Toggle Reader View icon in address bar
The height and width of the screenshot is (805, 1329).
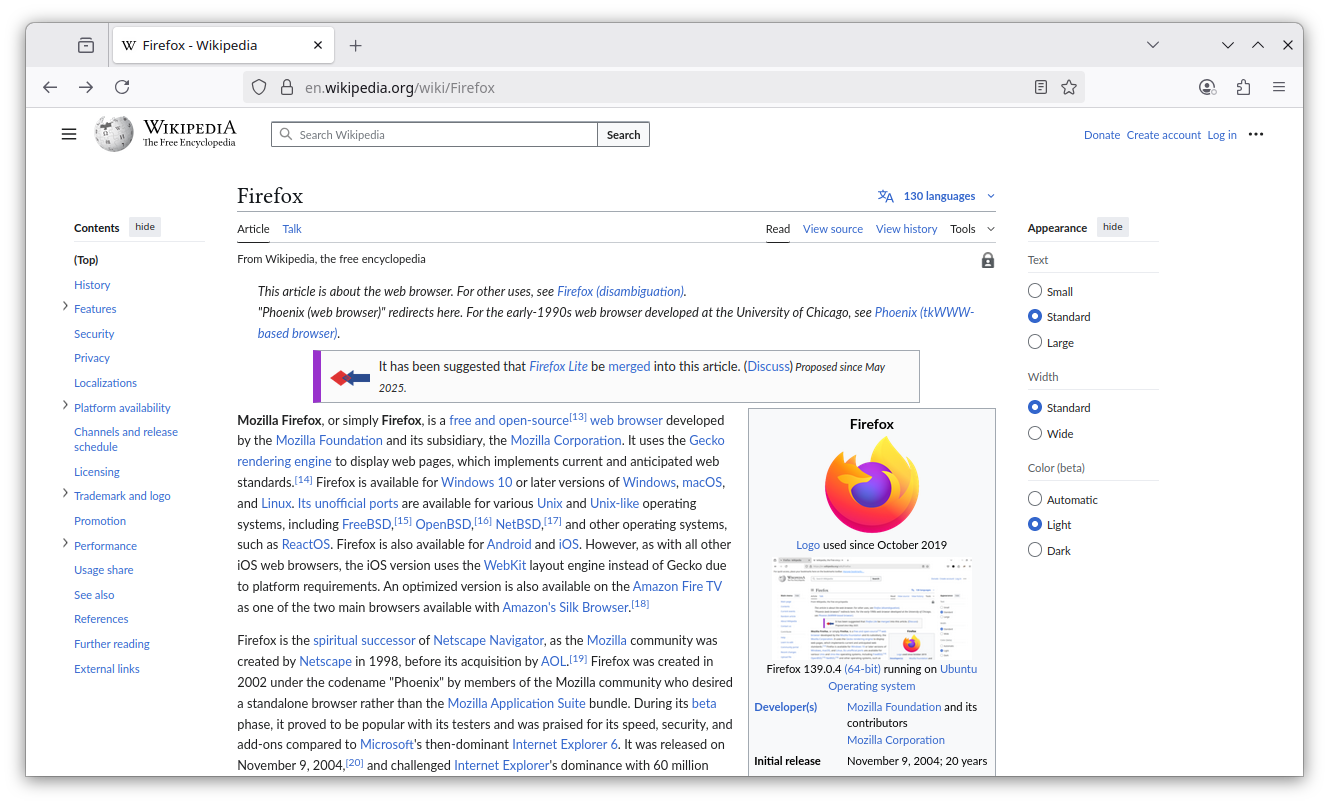1041,87
